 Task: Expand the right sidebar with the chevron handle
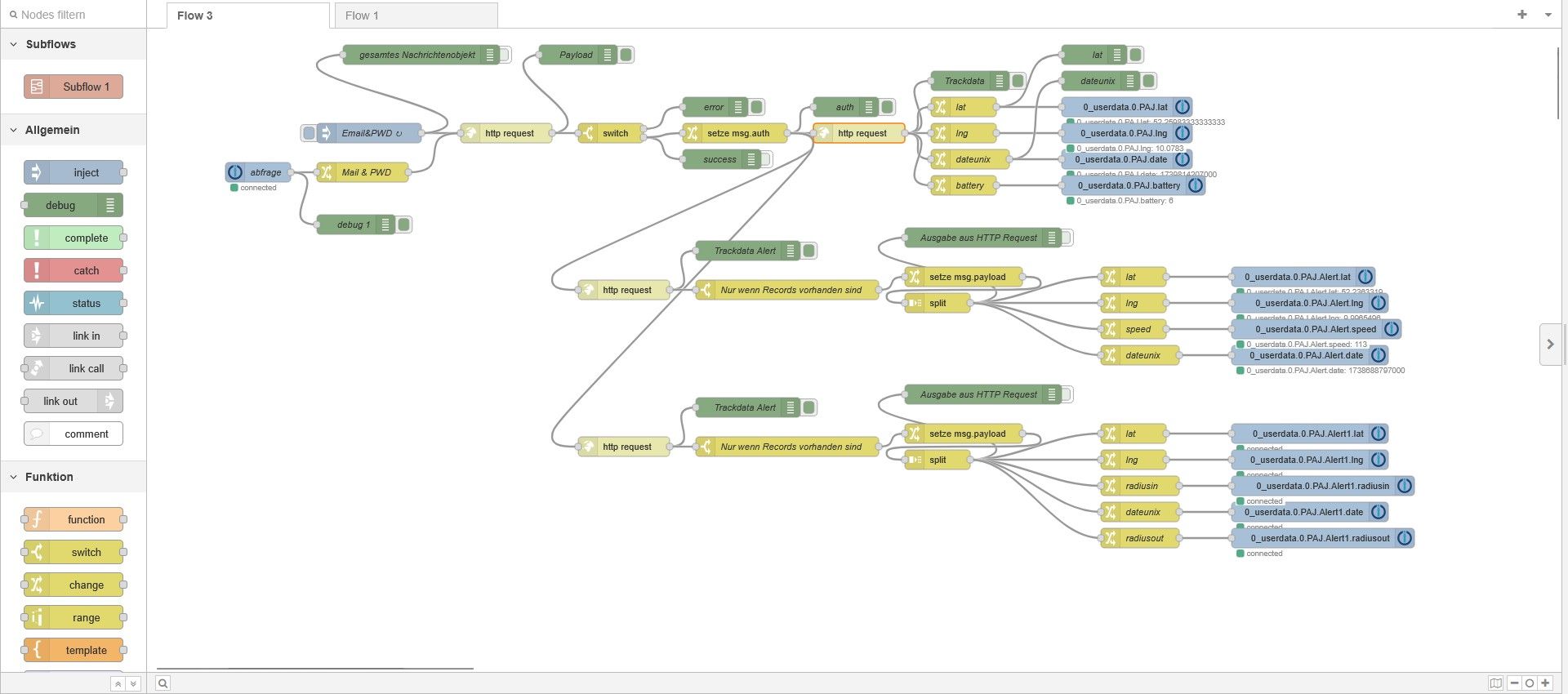tap(1550, 345)
